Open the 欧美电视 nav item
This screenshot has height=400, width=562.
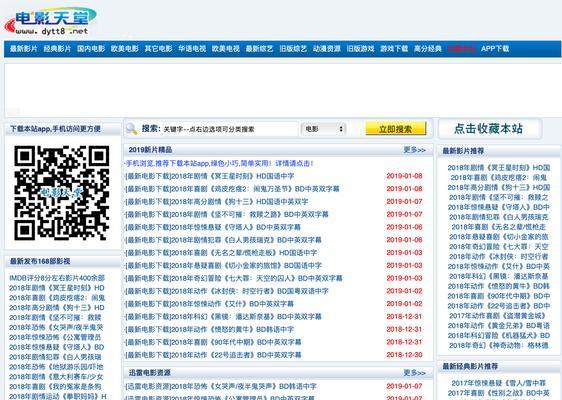click(x=226, y=49)
